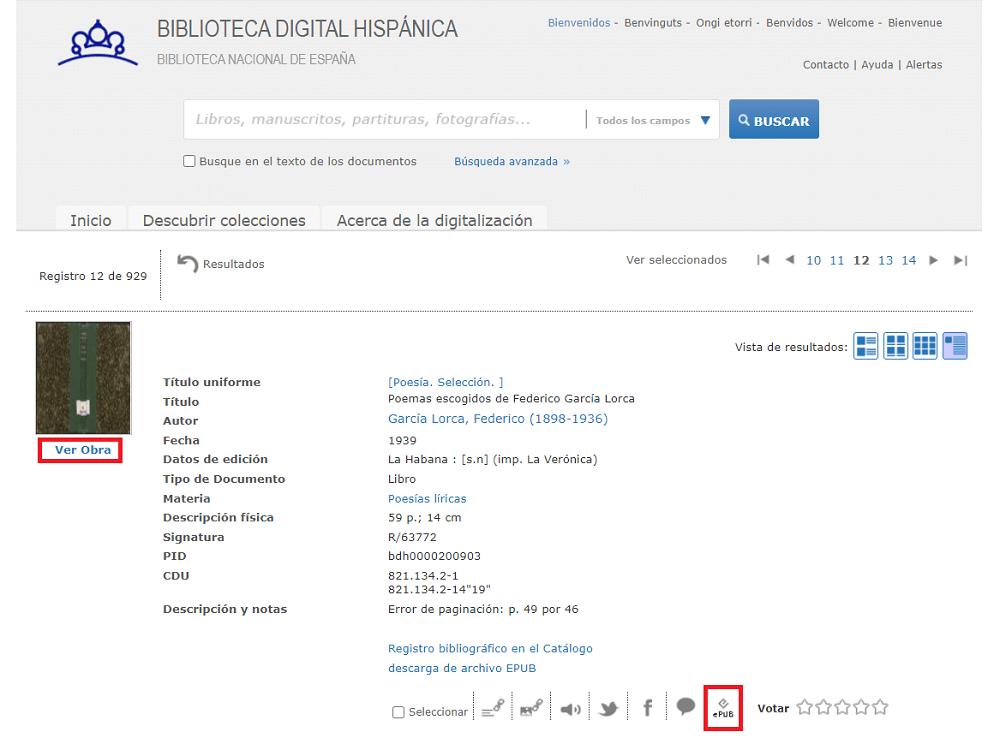This screenshot has height=738, width=1000.
Task: Open '[Poesía. Selección.]' uniform title link
Action: [446, 382]
